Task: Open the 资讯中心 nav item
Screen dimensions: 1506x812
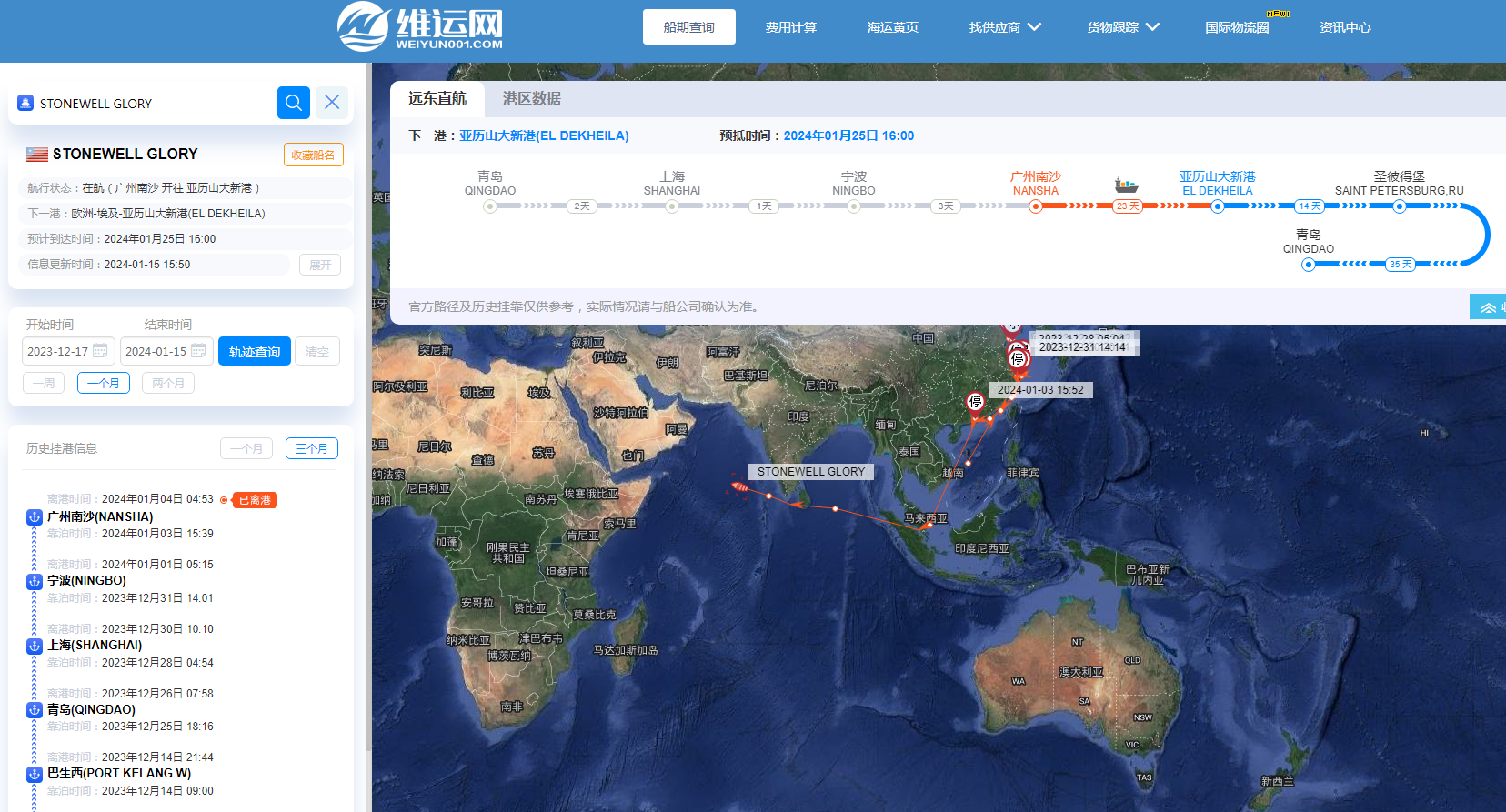Action: (1345, 27)
